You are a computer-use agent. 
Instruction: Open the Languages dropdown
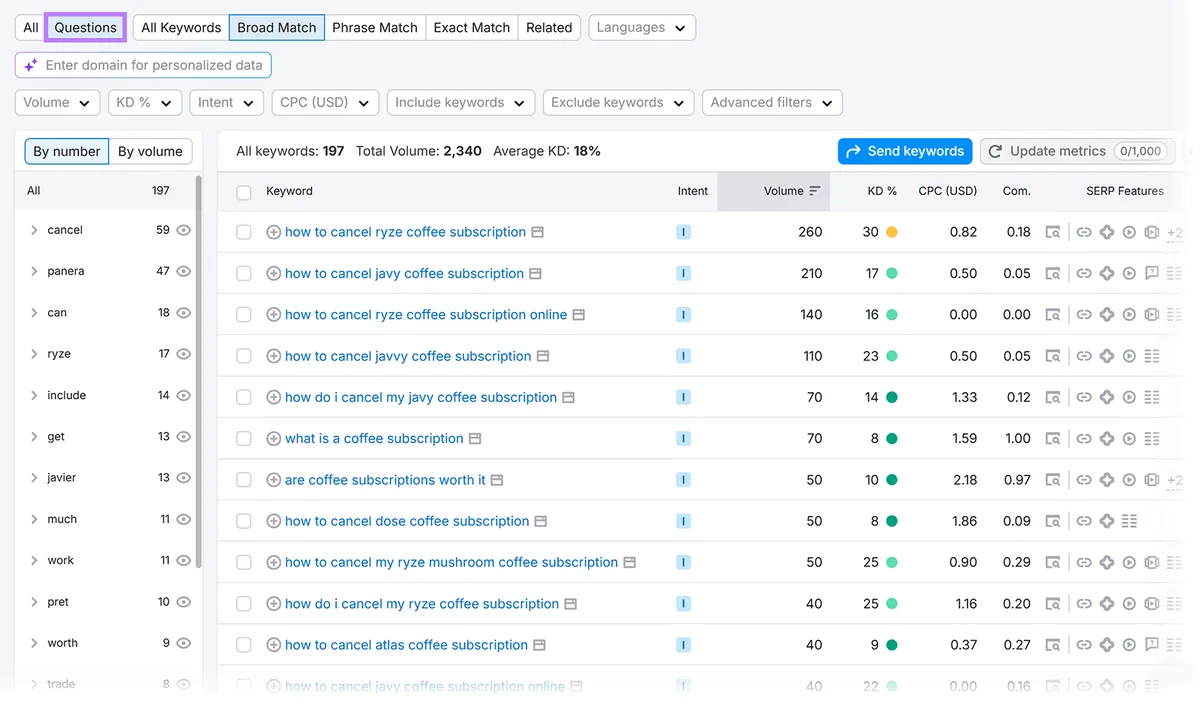click(x=642, y=28)
